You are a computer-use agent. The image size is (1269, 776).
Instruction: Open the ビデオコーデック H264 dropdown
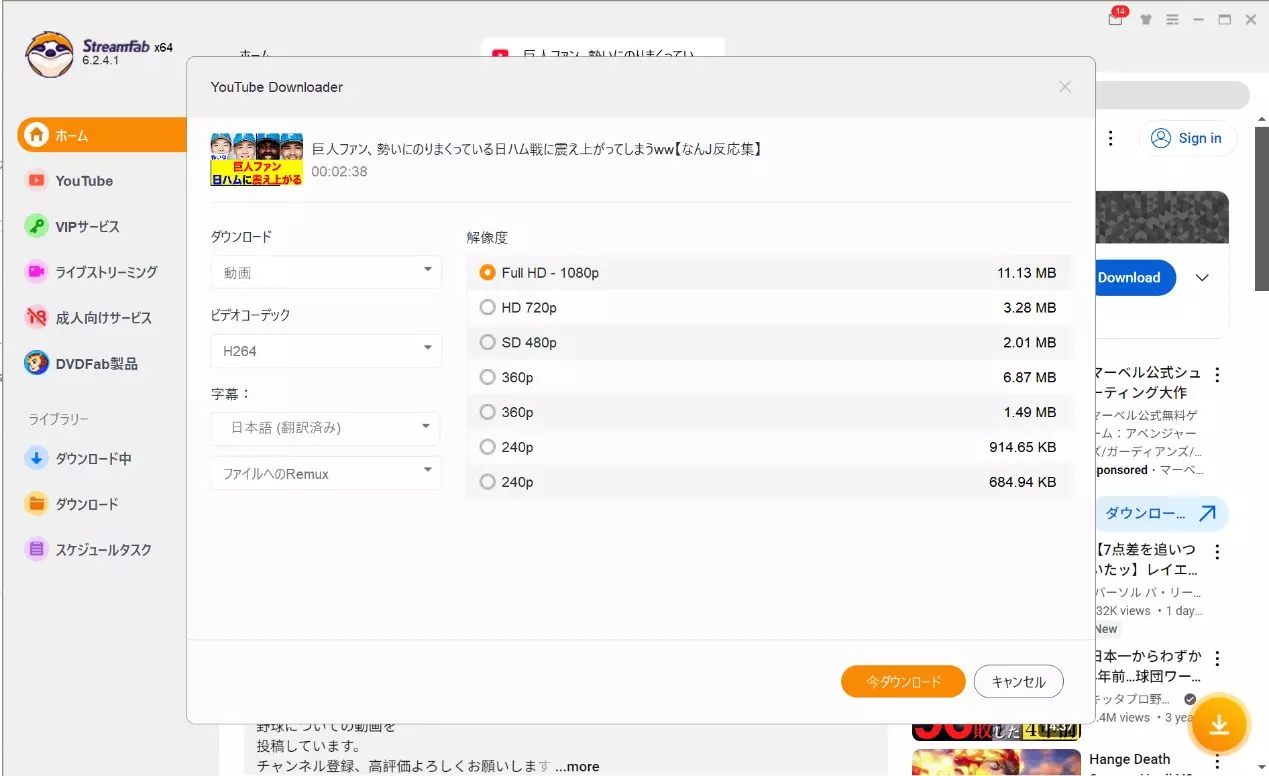pos(326,351)
